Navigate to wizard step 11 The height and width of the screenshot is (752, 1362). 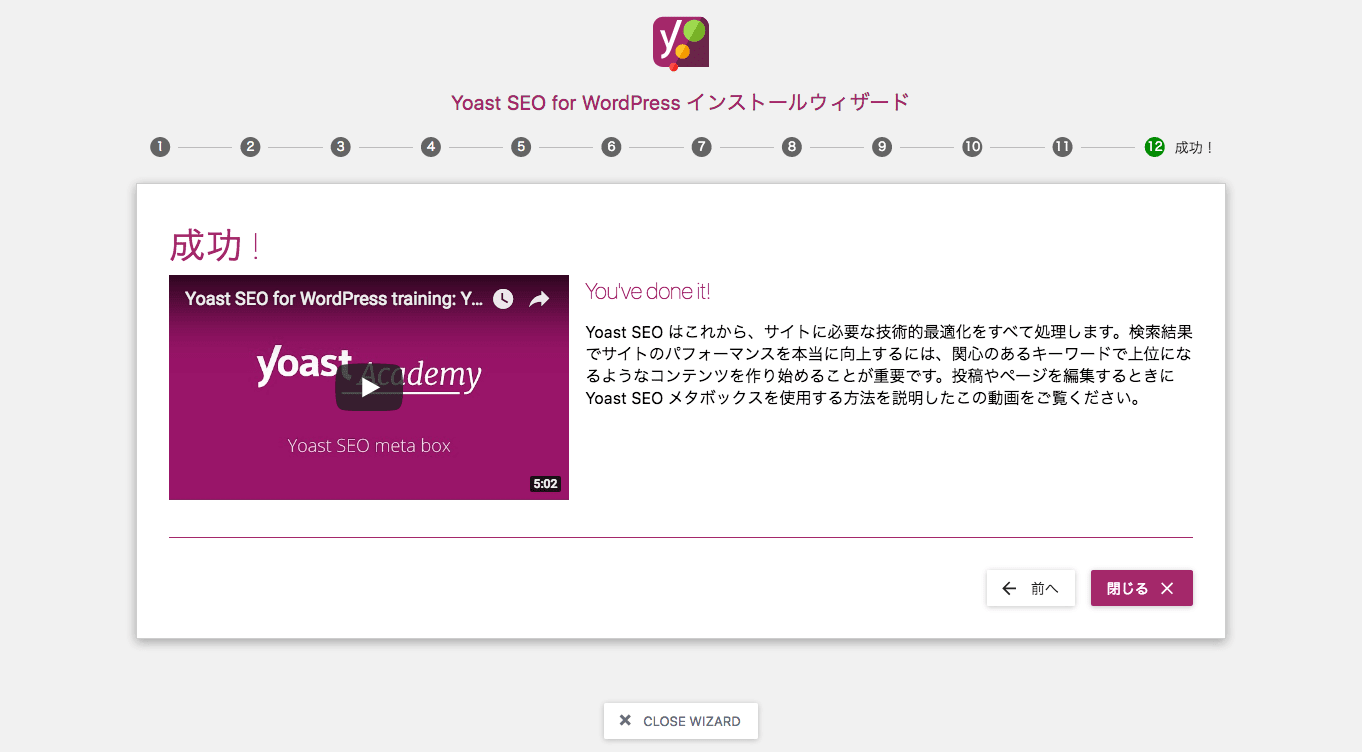1062,147
